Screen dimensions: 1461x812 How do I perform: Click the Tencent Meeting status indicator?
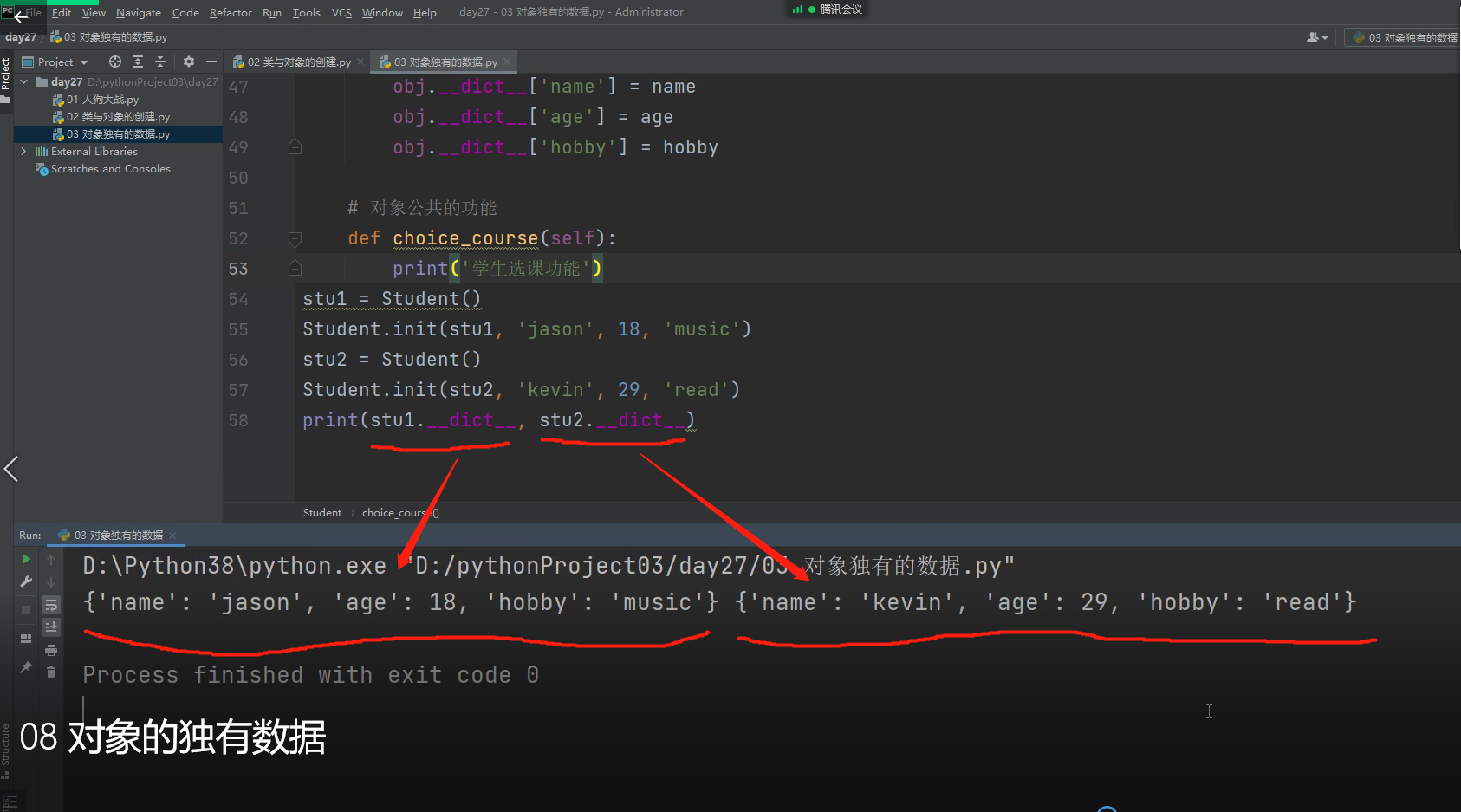click(827, 10)
